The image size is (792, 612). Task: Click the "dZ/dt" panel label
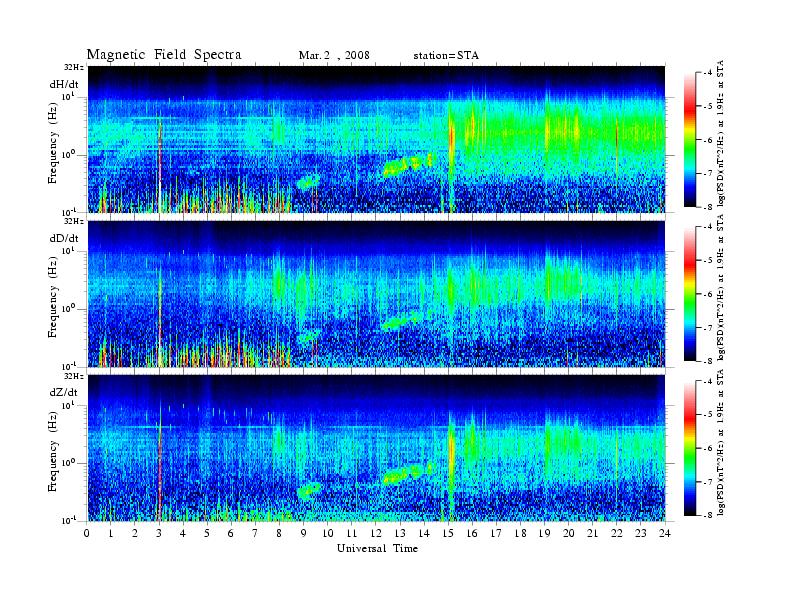point(64,392)
